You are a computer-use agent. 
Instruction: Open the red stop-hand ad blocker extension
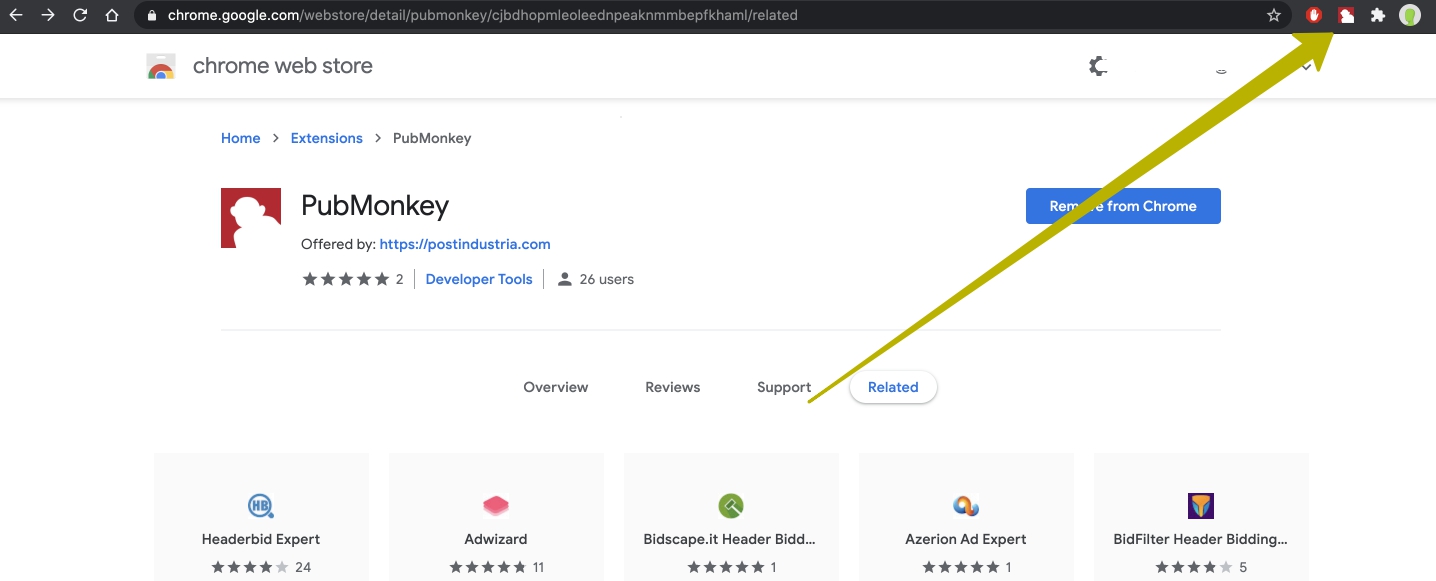point(1314,15)
